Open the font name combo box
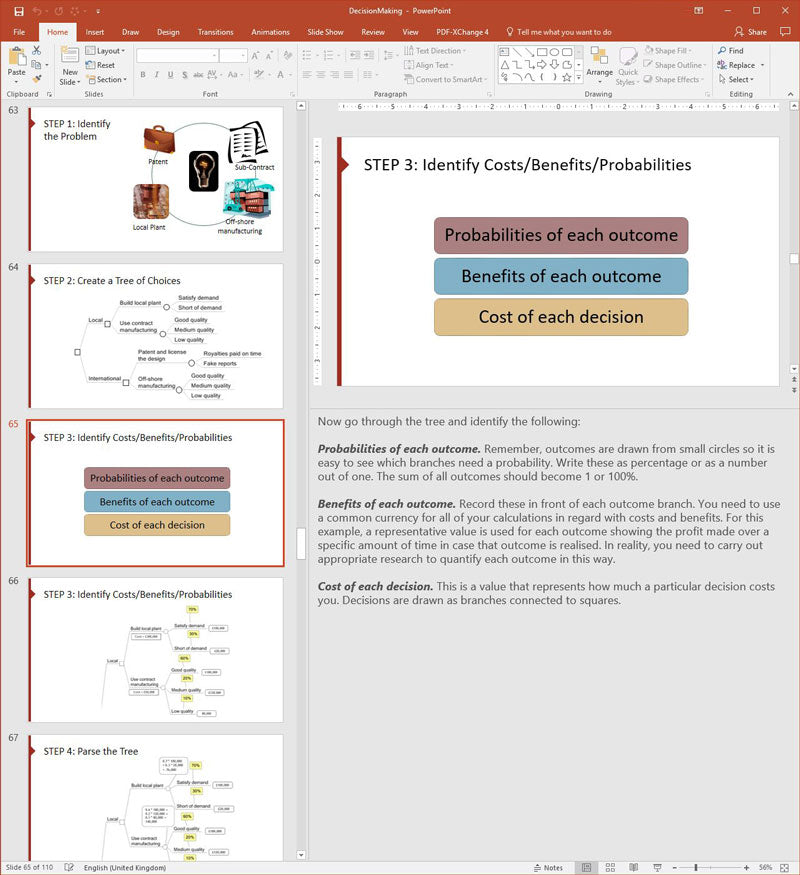800x875 pixels. (x=177, y=56)
